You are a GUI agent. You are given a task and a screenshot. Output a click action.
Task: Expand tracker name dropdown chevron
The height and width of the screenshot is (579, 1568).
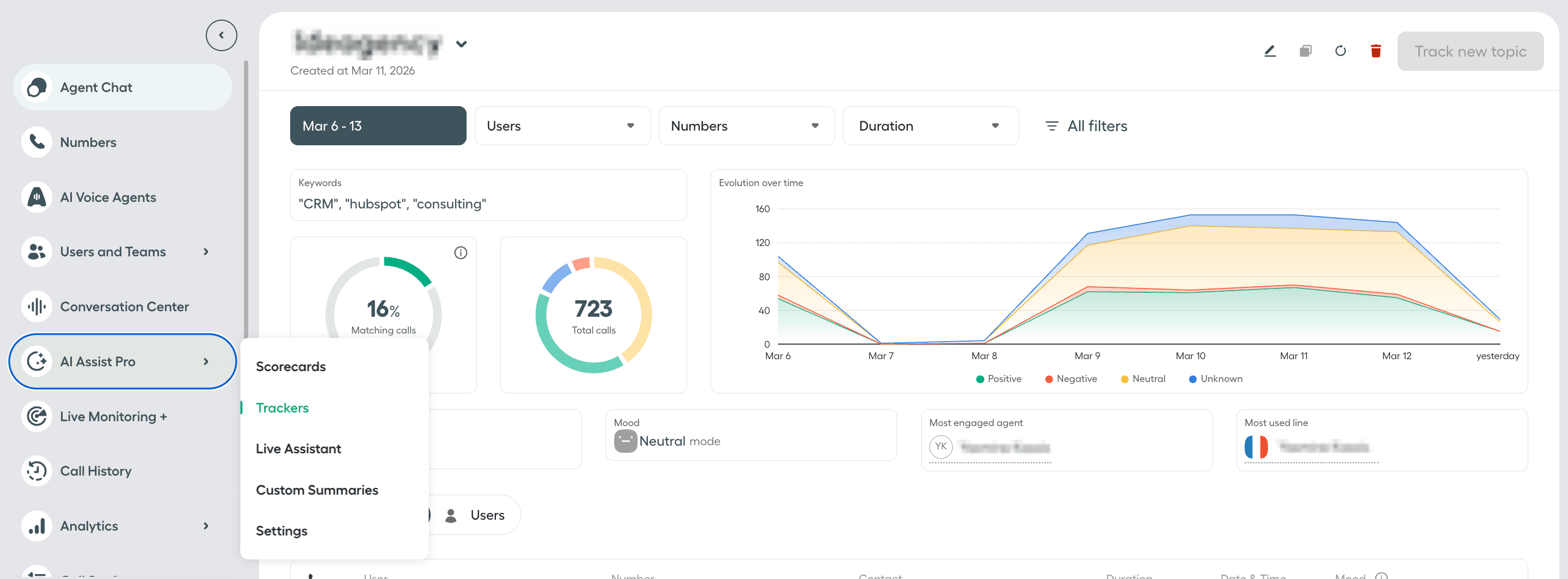pos(461,44)
